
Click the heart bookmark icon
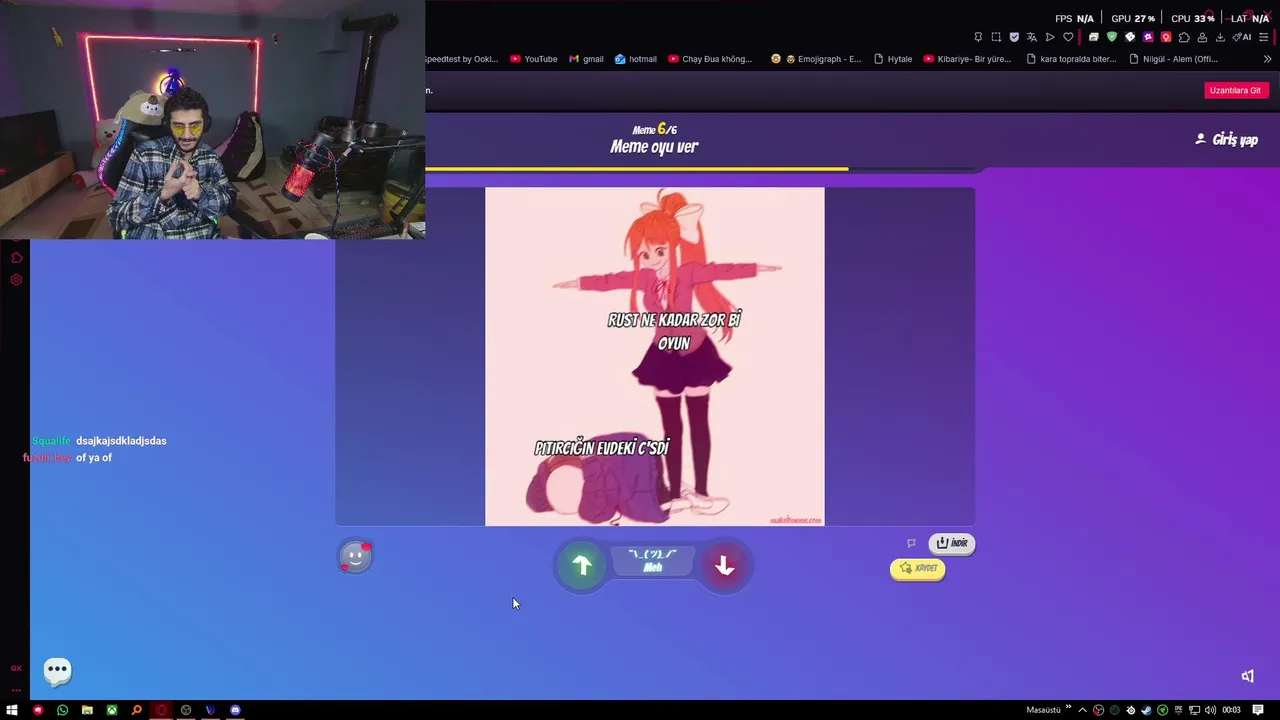coord(1068,37)
